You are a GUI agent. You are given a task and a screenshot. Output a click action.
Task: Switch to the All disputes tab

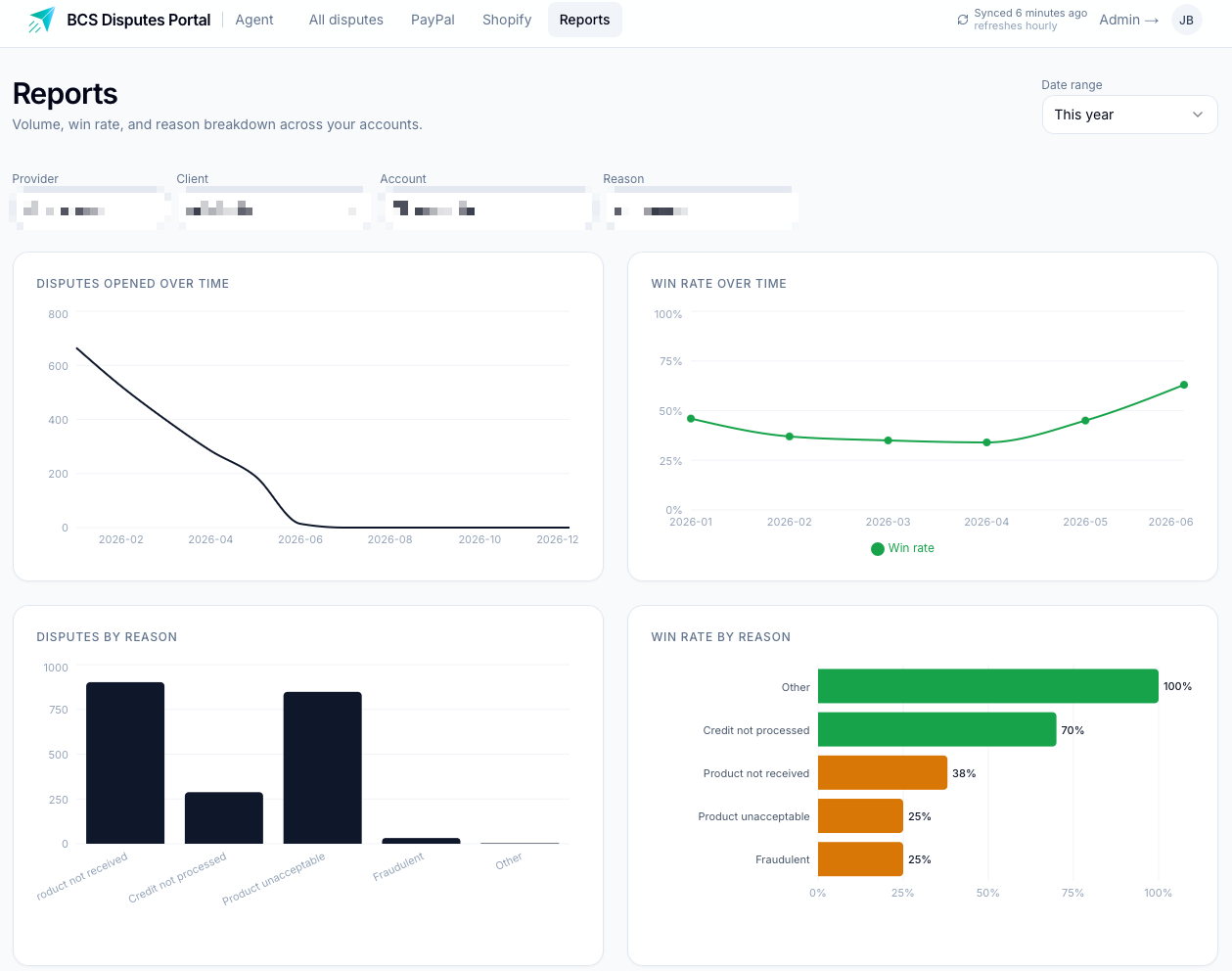(x=345, y=20)
